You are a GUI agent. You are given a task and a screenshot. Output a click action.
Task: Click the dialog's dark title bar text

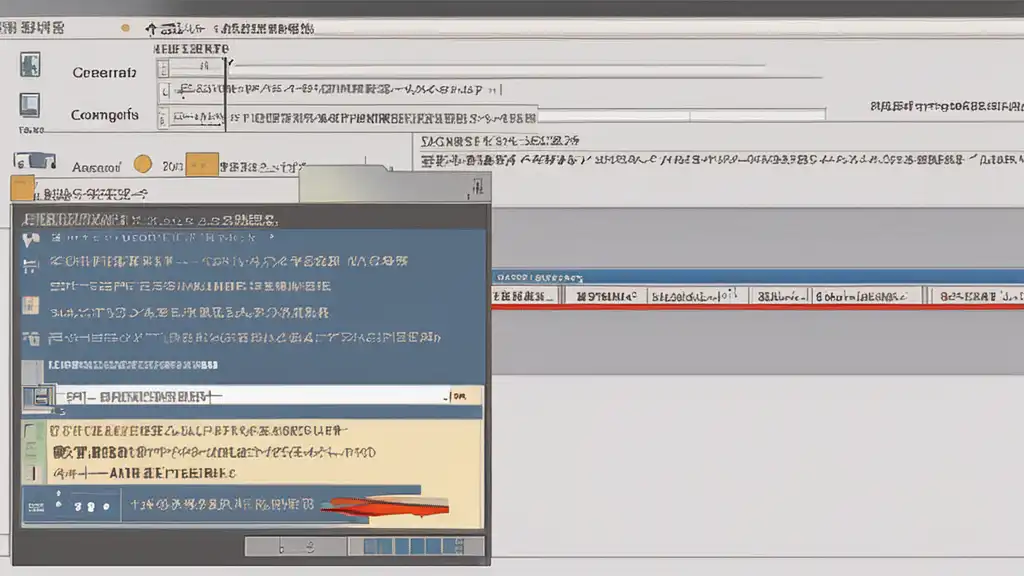click(x=150, y=219)
